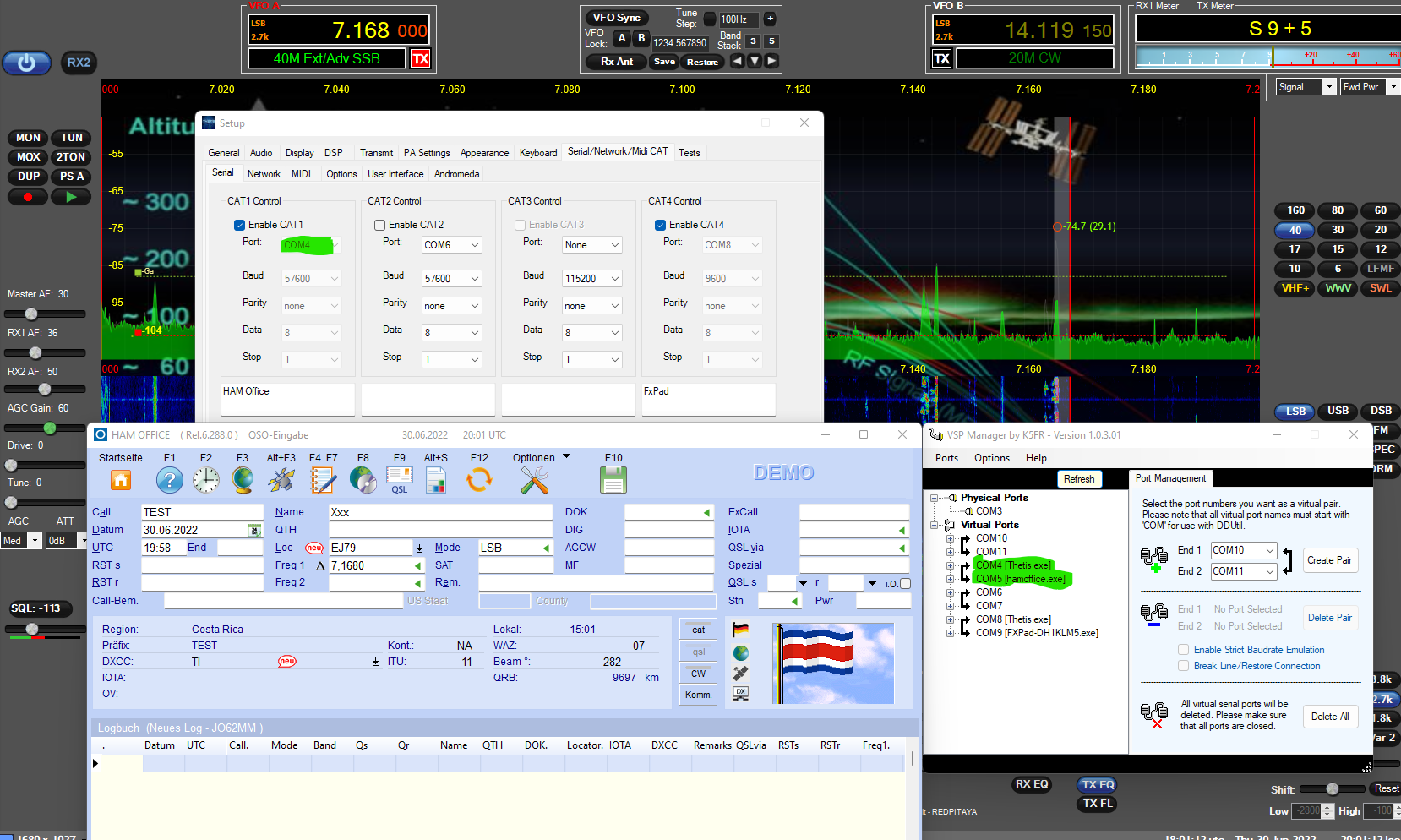Select the 40 meter band button

(1295, 230)
